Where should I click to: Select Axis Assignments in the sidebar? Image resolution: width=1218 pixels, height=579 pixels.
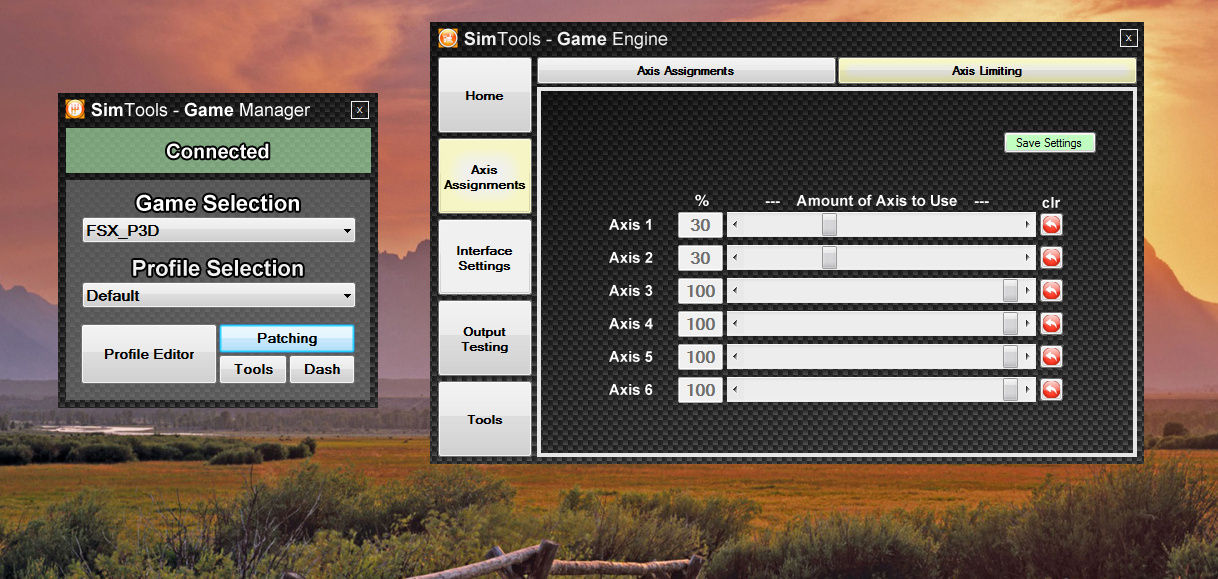485,176
